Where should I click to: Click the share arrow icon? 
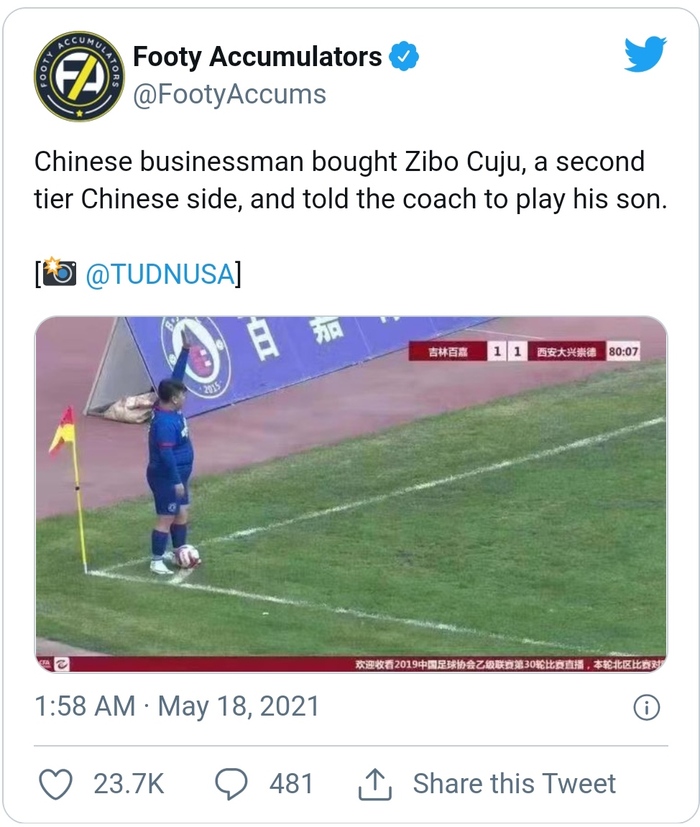[x=372, y=783]
